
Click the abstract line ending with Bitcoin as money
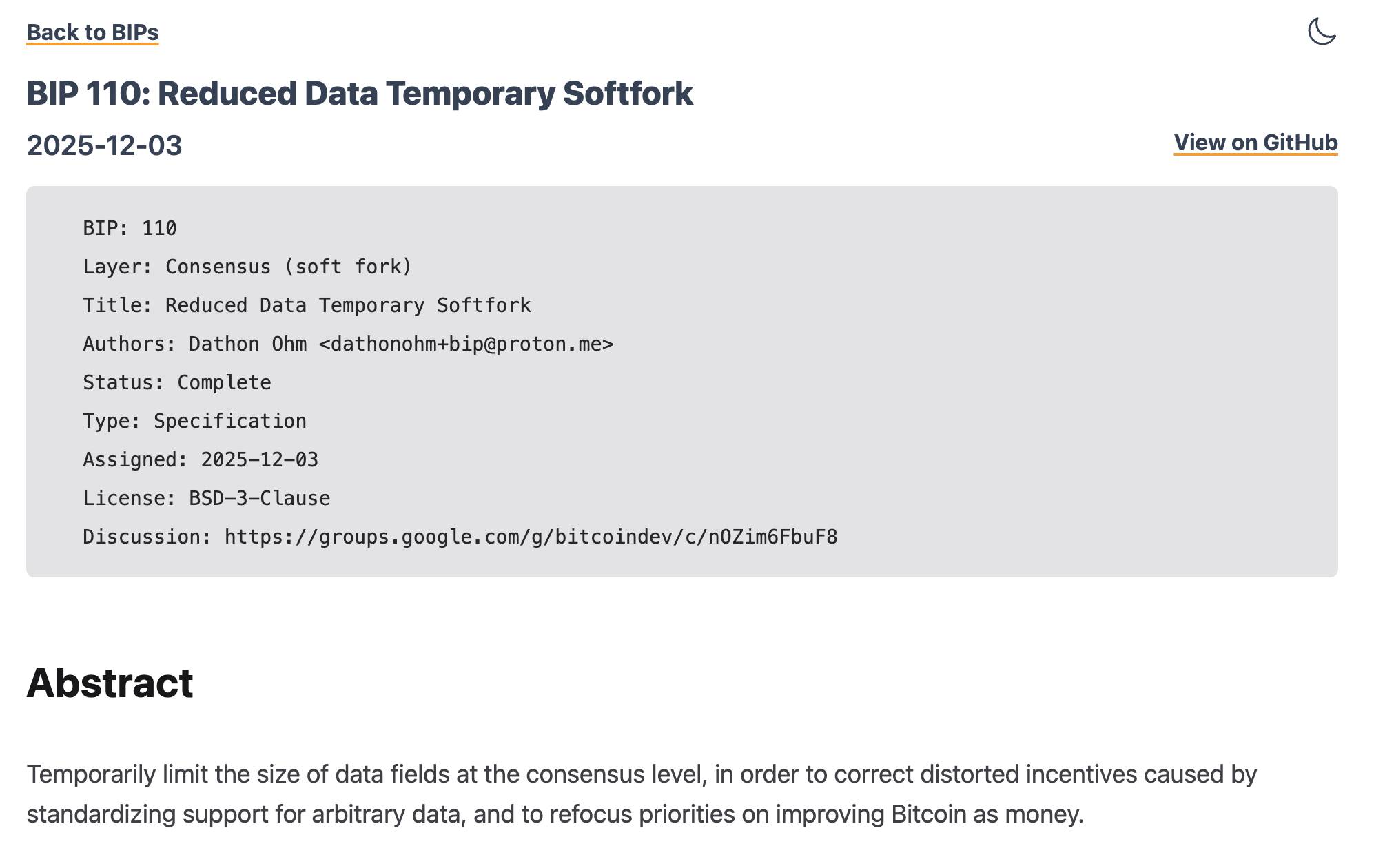(x=555, y=814)
